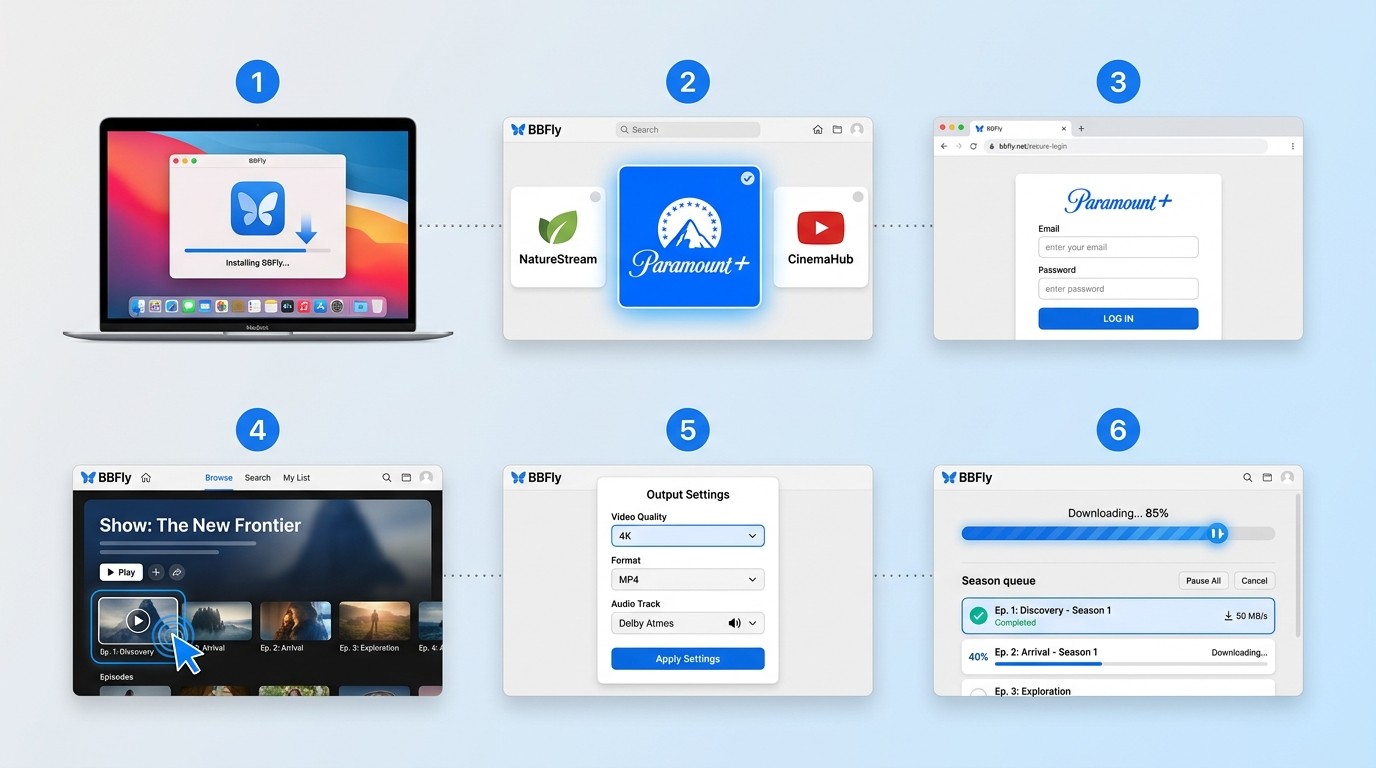1376x768 pixels.
Task: Open the Video Quality 4K dropdown
Action: coord(688,536)
